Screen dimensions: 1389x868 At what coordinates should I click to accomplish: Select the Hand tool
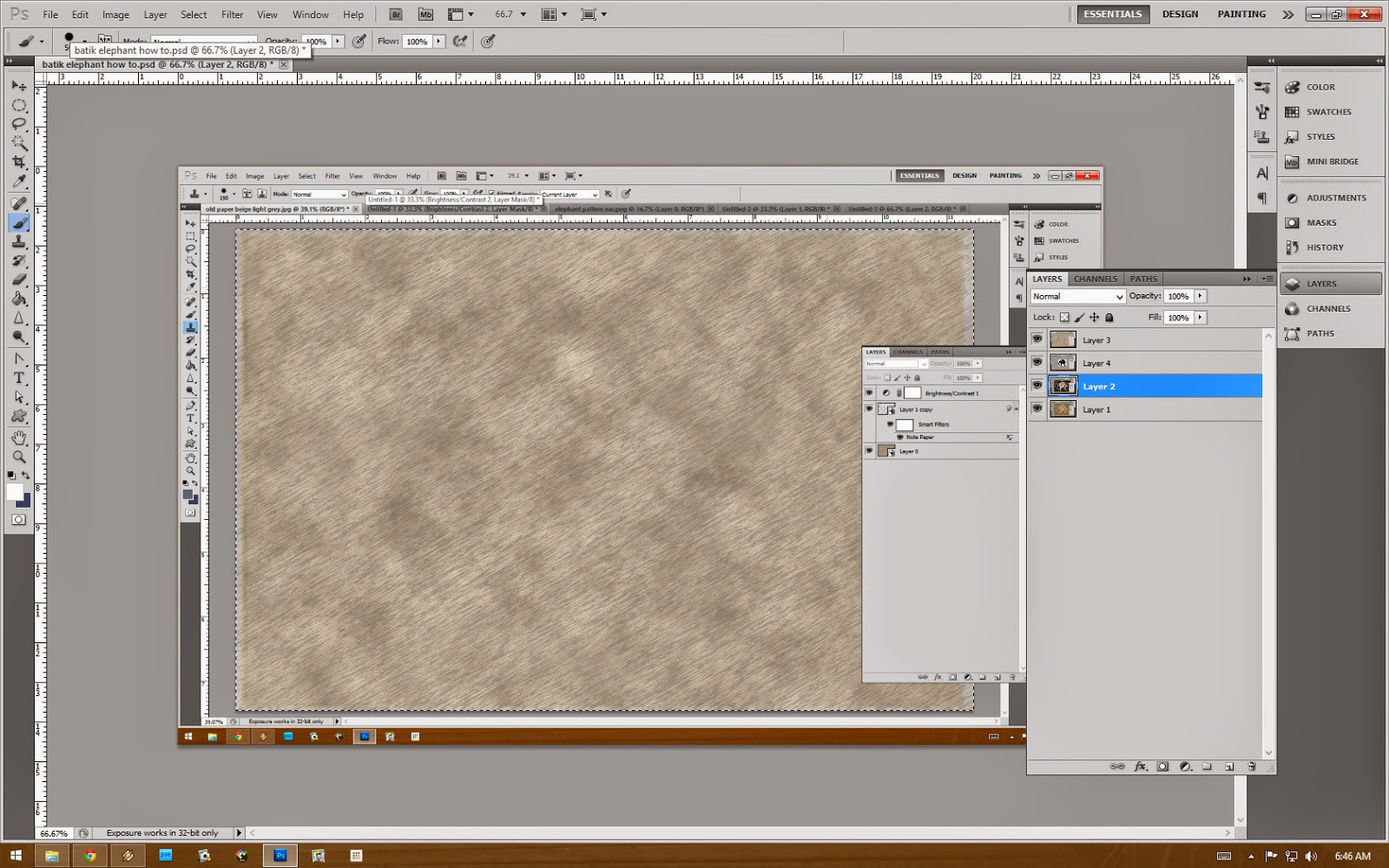[18, 437]
